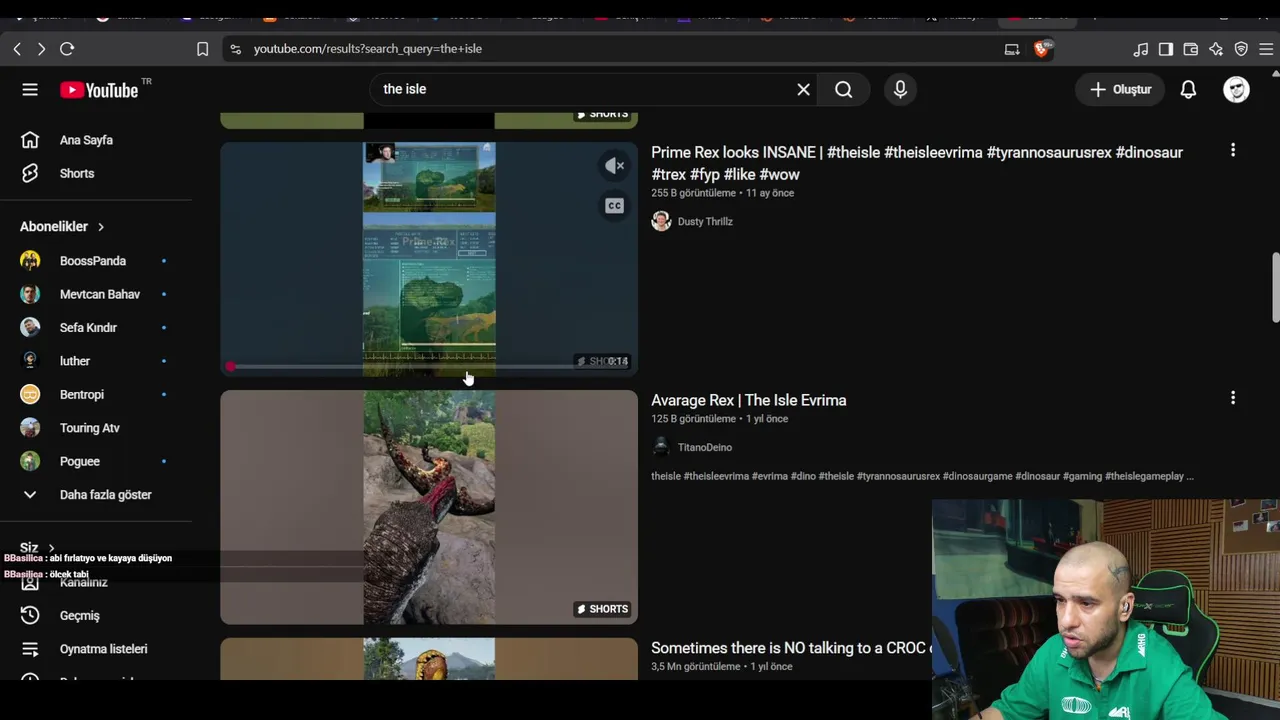The height and width of the screenshot is (720, 1280).
Task: Open the TitanoDeino channel avatar
Action: pyautogui.click(x=661, y=448)
